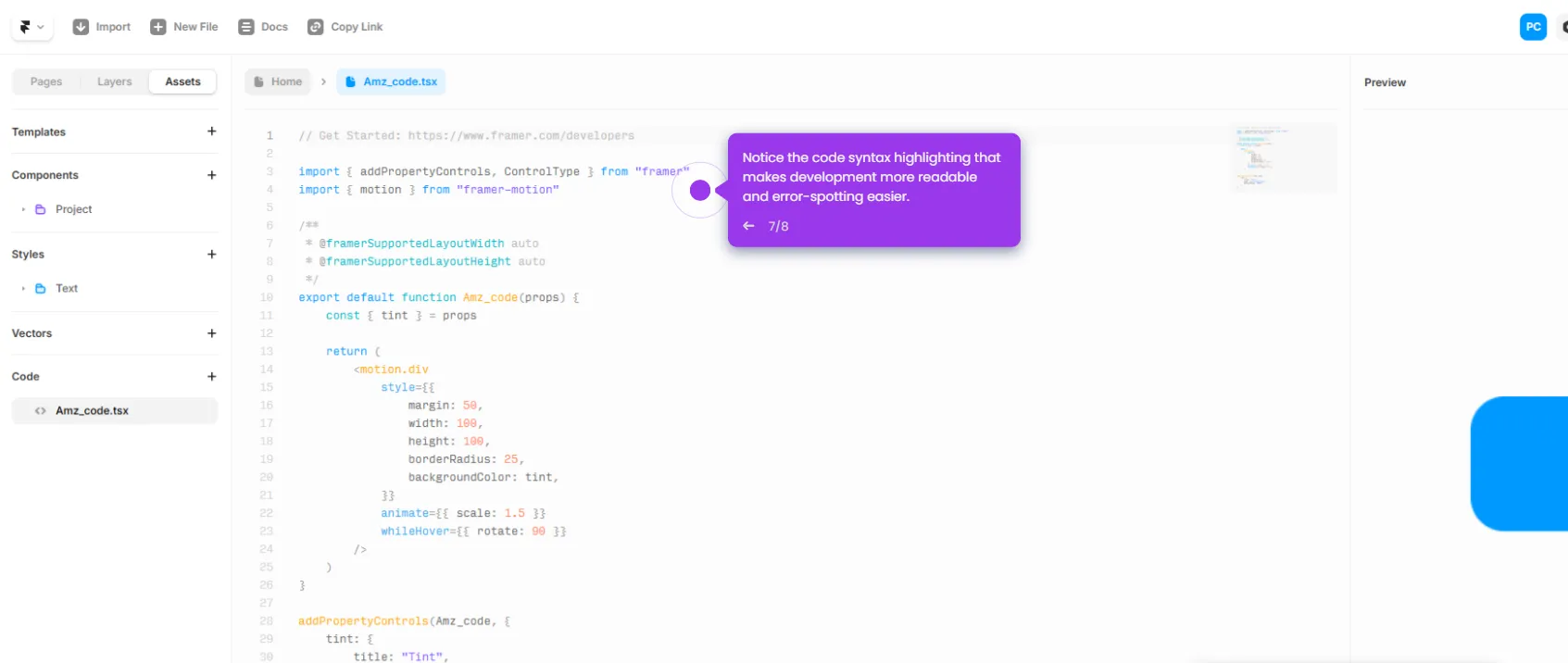Click the '<motion.div' code line
The width and height of the screenshot is (1568, 663).
391,369
